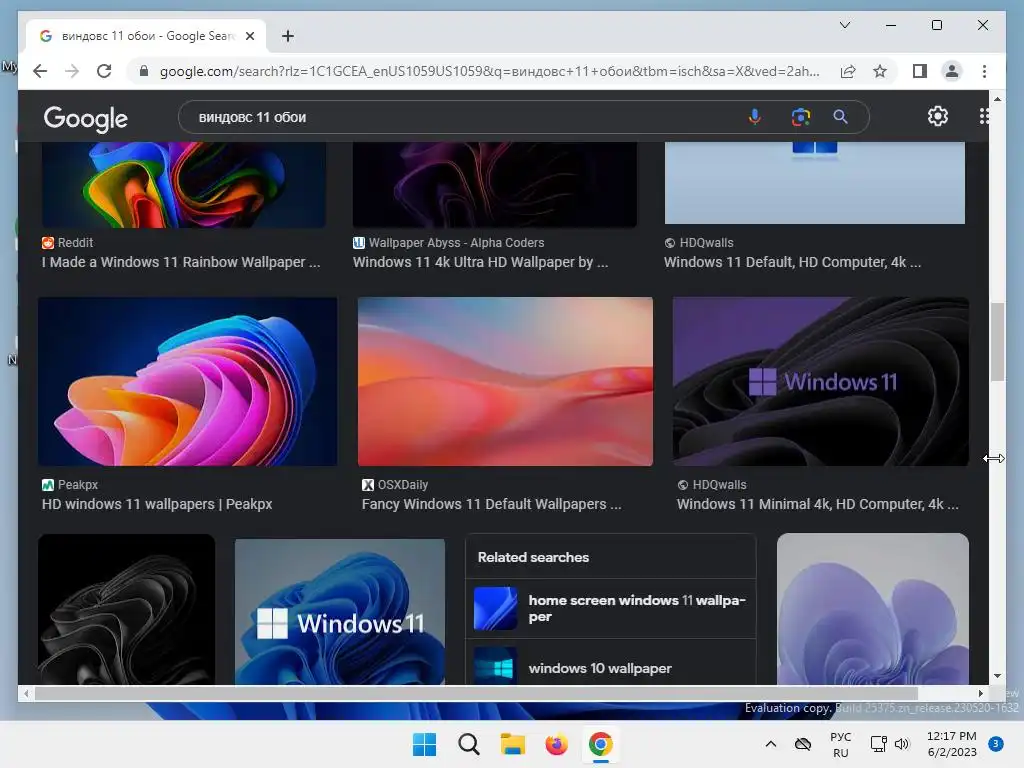1024x768 pixels.
Task: Open the purple Windows 11 Minimal image
Action: pyautogui.click(x=820, y=381)
